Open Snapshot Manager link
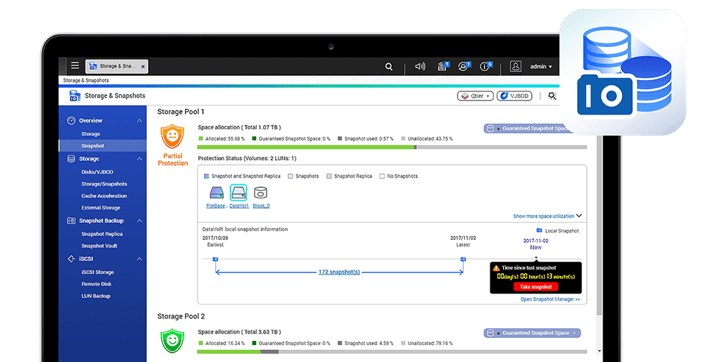727x362 pixels. (550, 299)
